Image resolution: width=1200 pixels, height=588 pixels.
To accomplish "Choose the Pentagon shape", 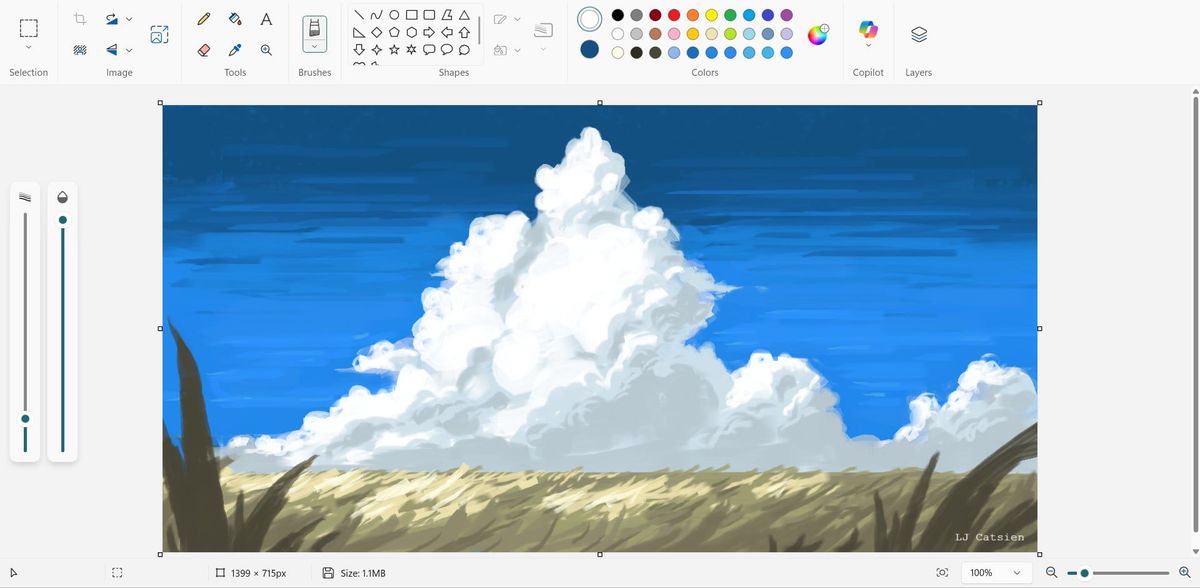I will [x=394, y=32].
